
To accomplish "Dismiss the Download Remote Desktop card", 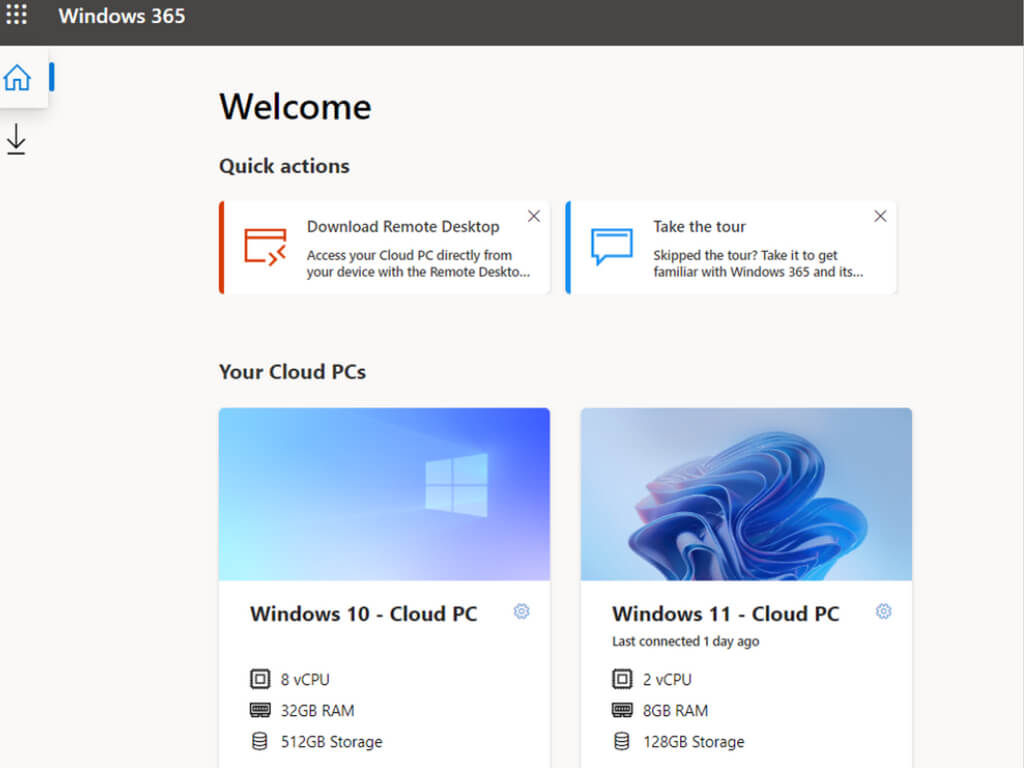I will coord(534,216).
